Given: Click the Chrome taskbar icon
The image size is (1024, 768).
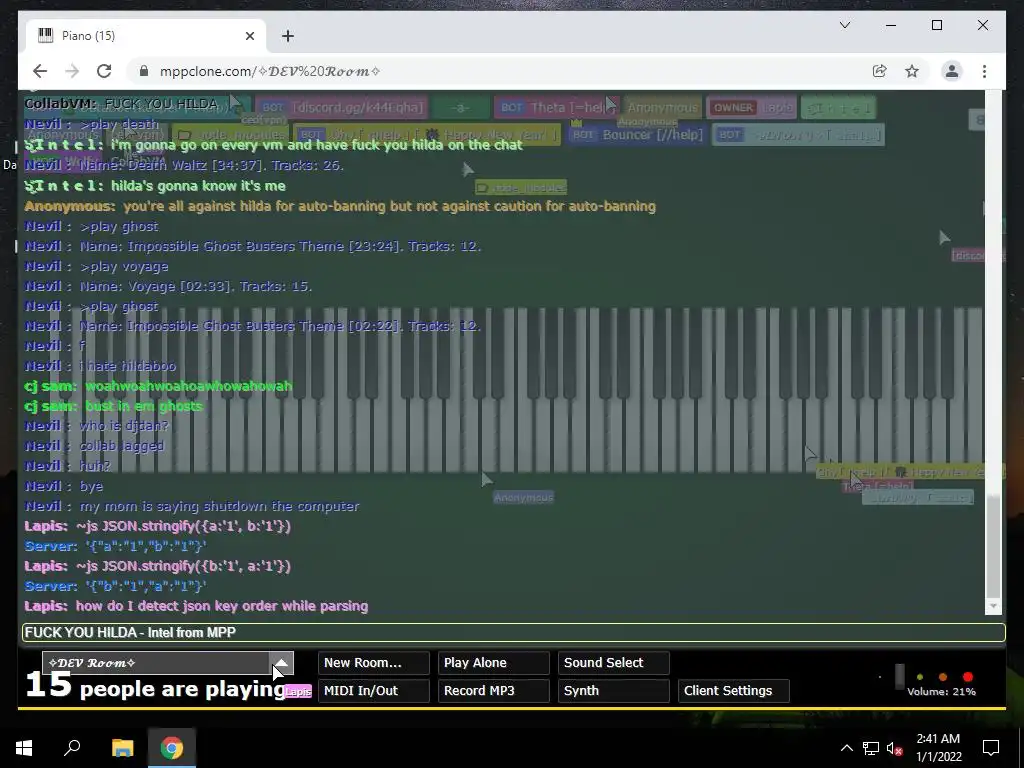Looking at the screenshot, I should tap(172, 748).
